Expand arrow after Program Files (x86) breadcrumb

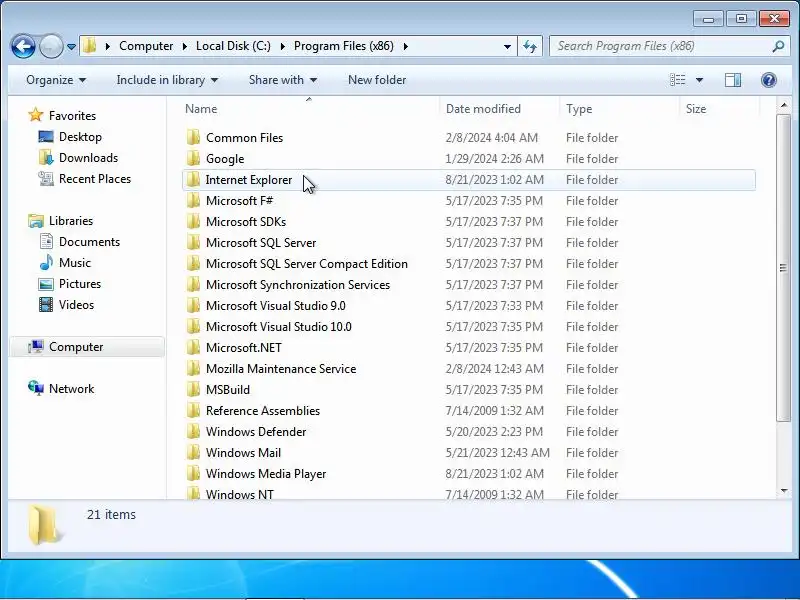point(406,46)
